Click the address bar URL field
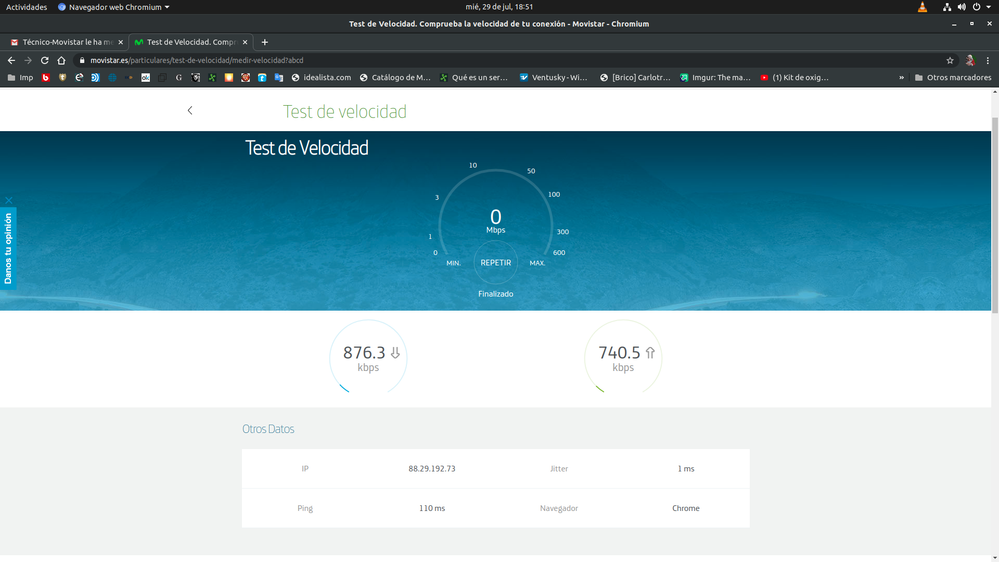Viewport: 999px width, 562px height. point(500,60)
